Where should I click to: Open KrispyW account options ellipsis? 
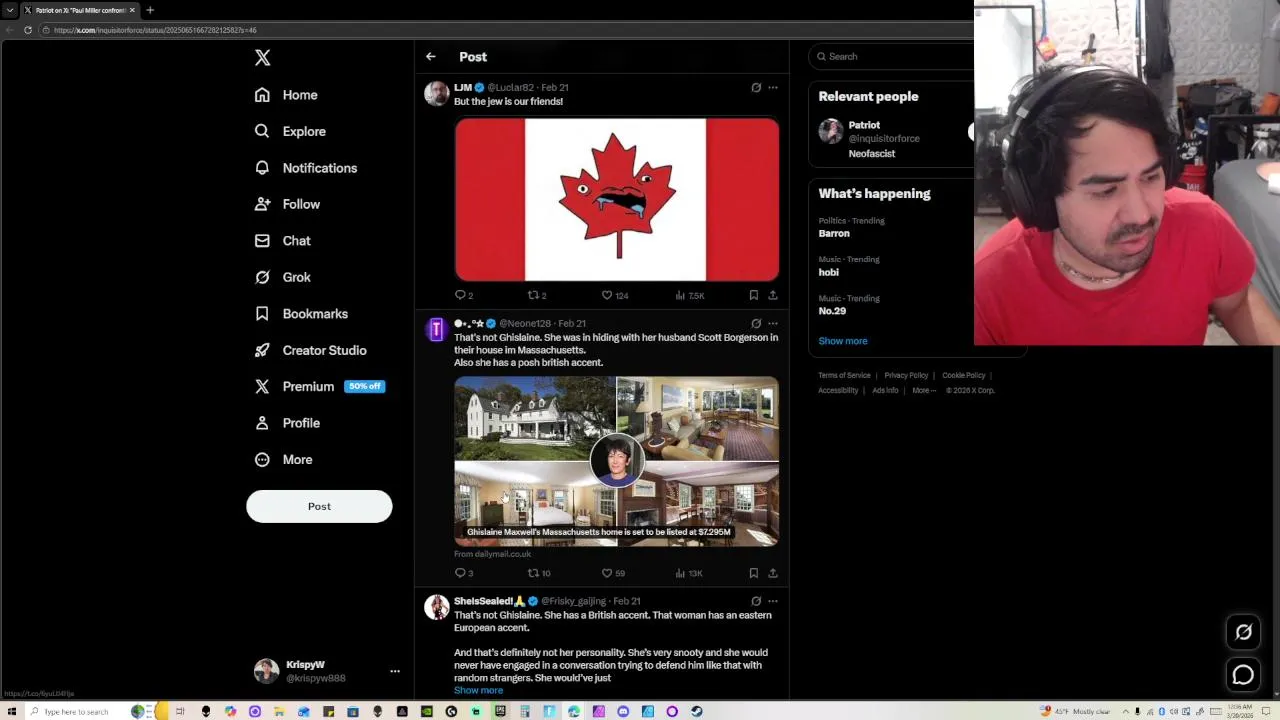(395, 671)
